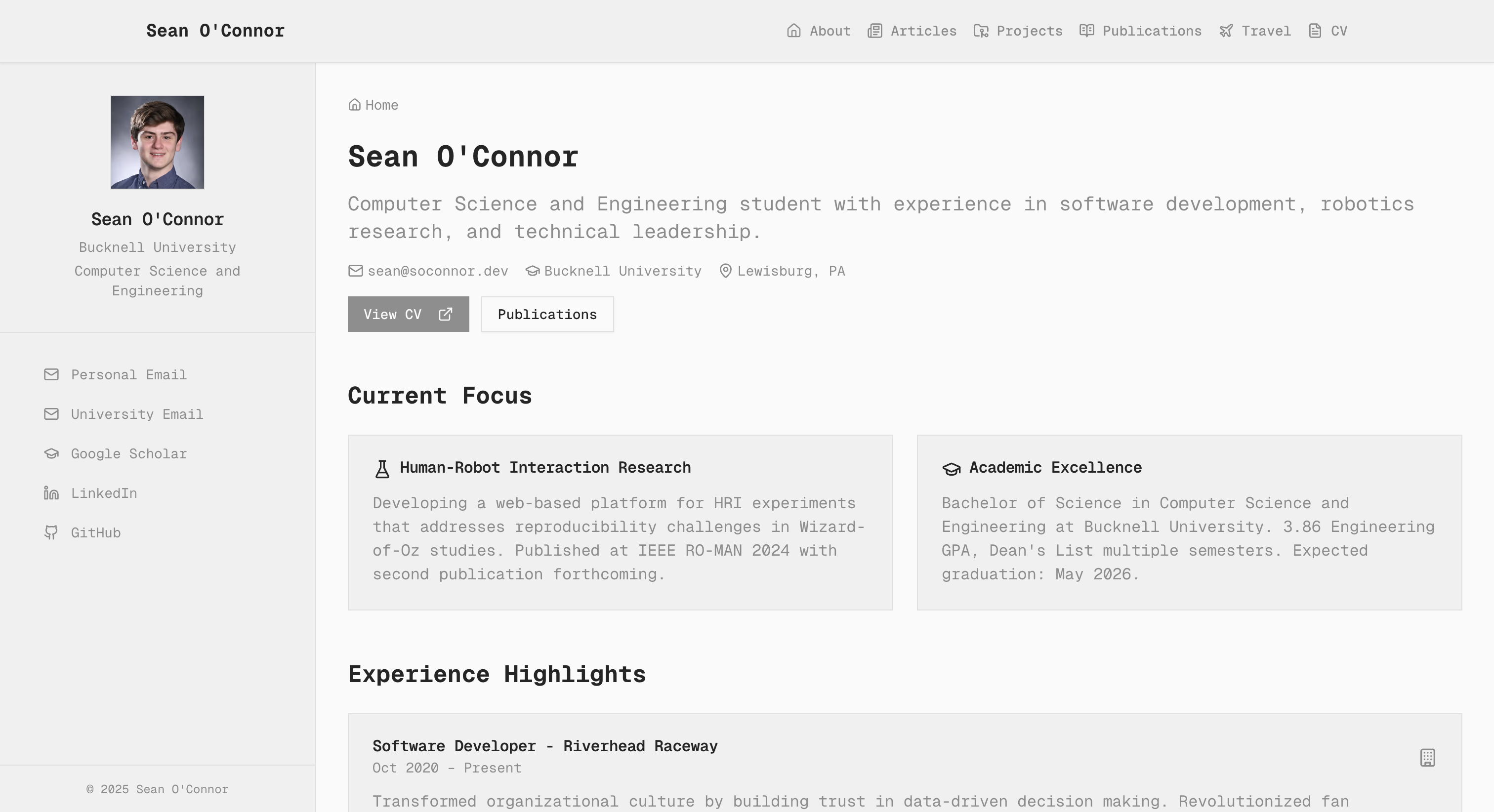1494x812 pixels.
Task: Click the GitHub icon in sidebar
Action: (51, 532)
